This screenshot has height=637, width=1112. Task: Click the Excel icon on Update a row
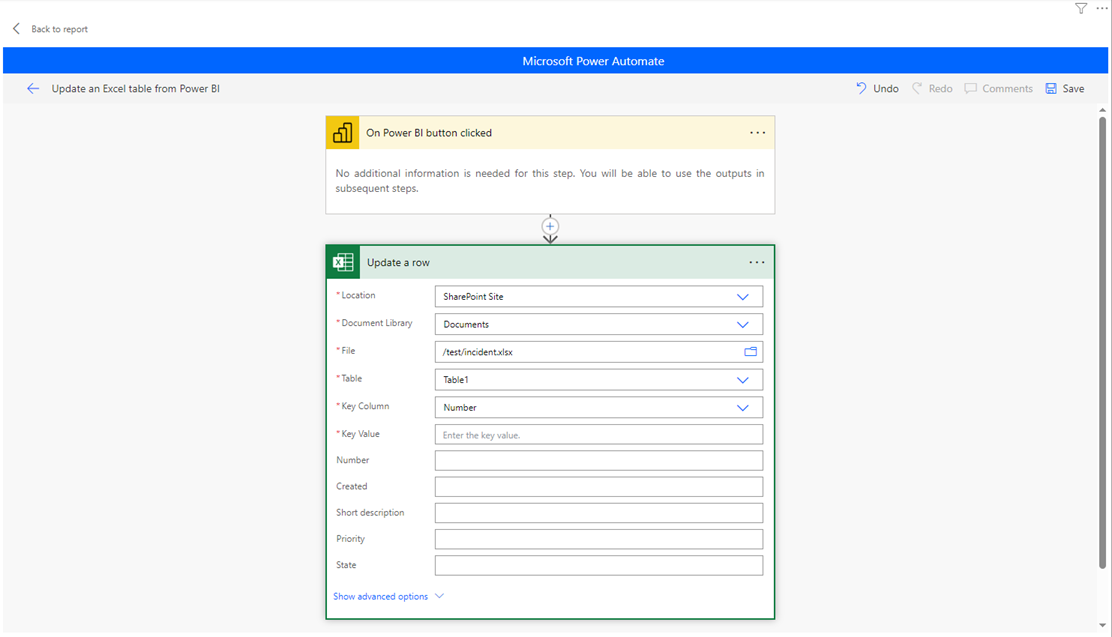click(x=343, y=262)
